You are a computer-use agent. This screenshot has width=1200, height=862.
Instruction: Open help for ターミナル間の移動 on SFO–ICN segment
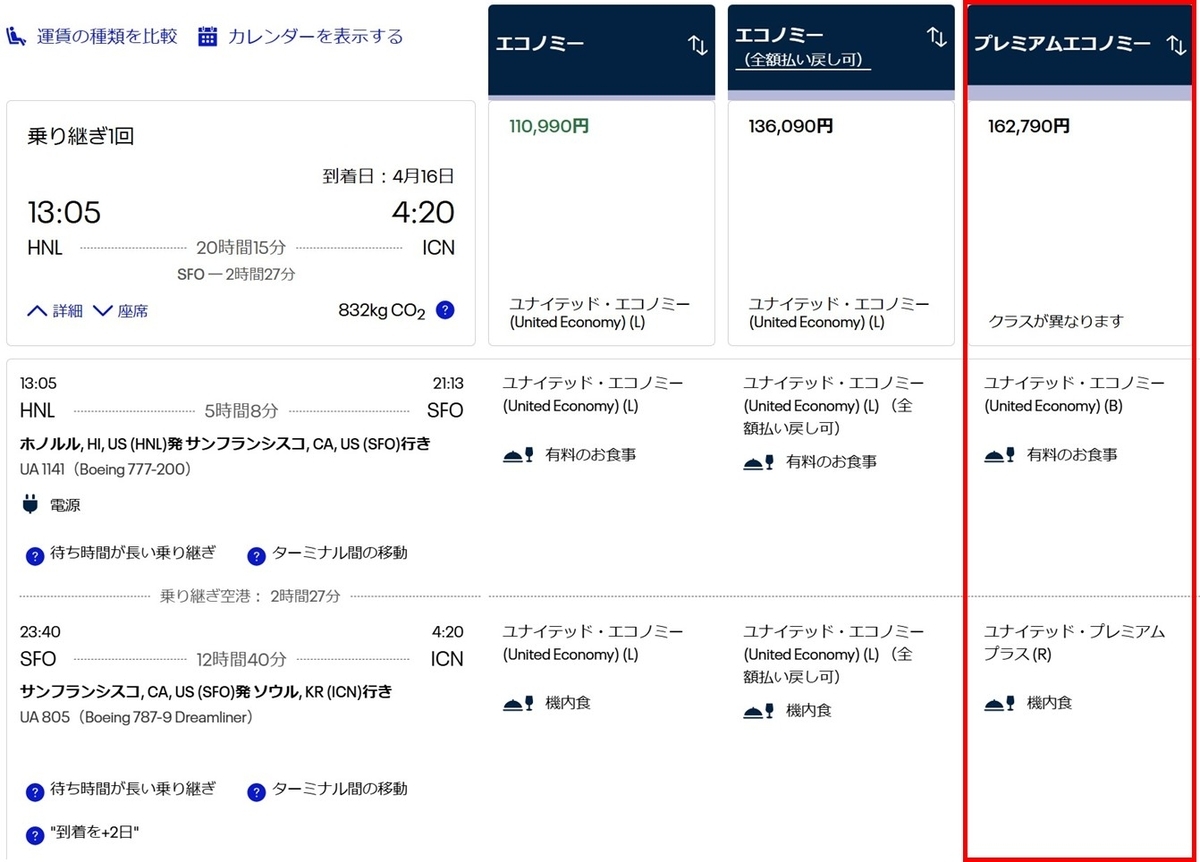point(256,790)
